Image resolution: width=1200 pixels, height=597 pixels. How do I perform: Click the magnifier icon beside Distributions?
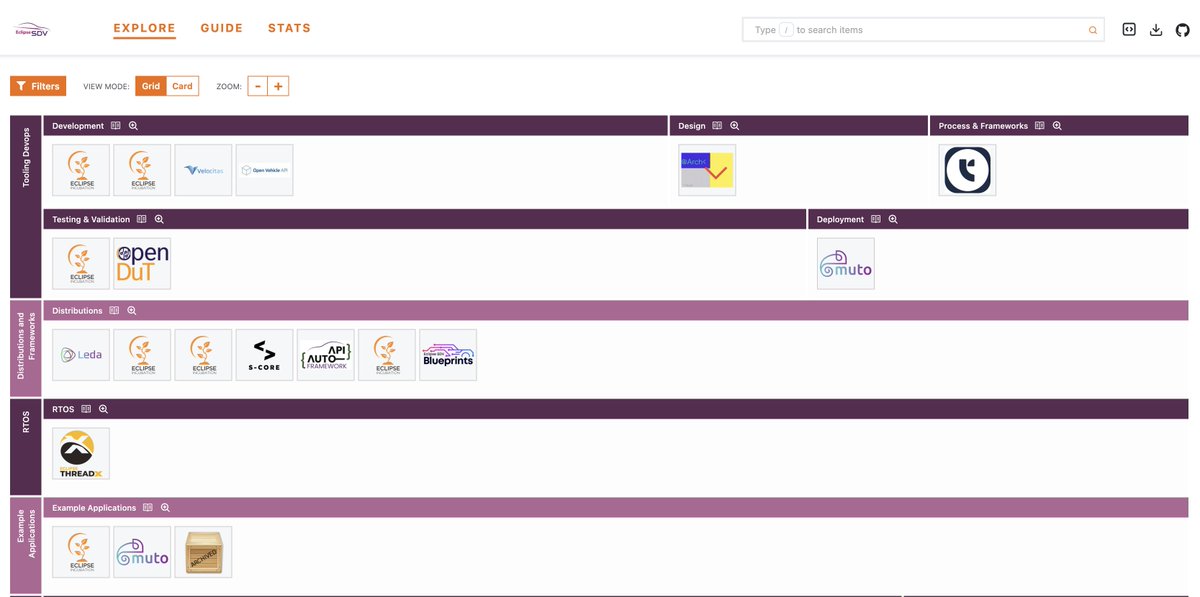coord(131,311)
